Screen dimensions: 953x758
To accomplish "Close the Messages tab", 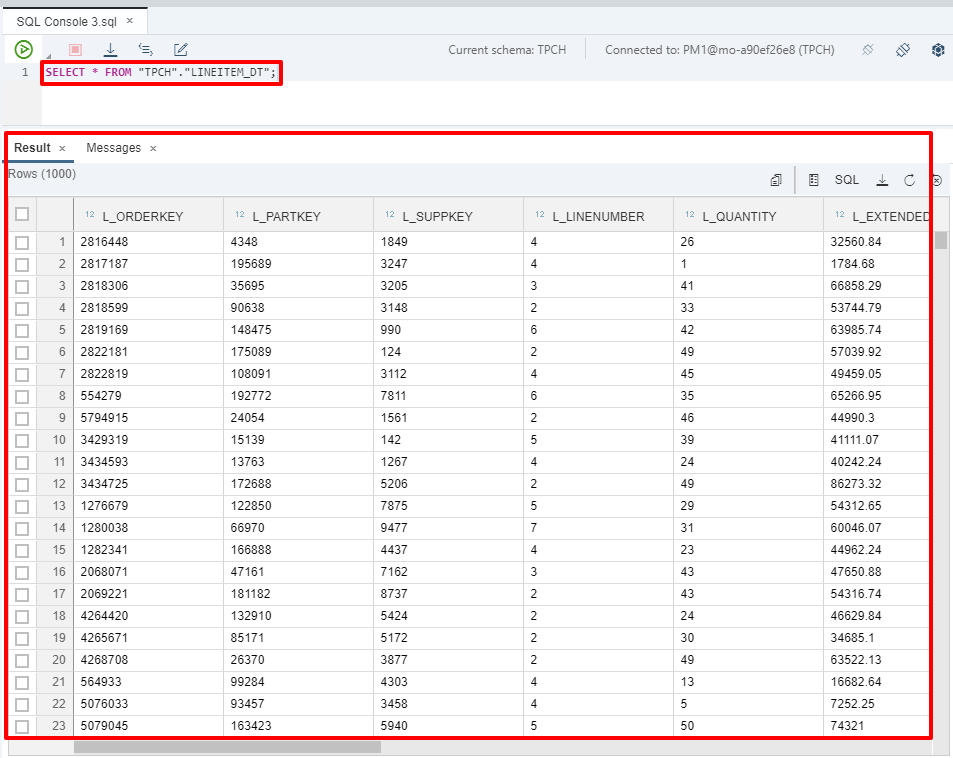I will [x=153, y=148].
